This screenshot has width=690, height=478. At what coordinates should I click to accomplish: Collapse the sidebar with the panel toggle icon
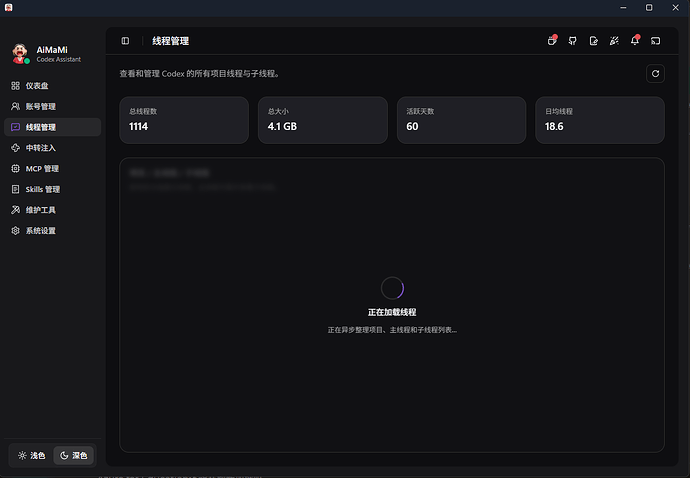click(125, 41)
